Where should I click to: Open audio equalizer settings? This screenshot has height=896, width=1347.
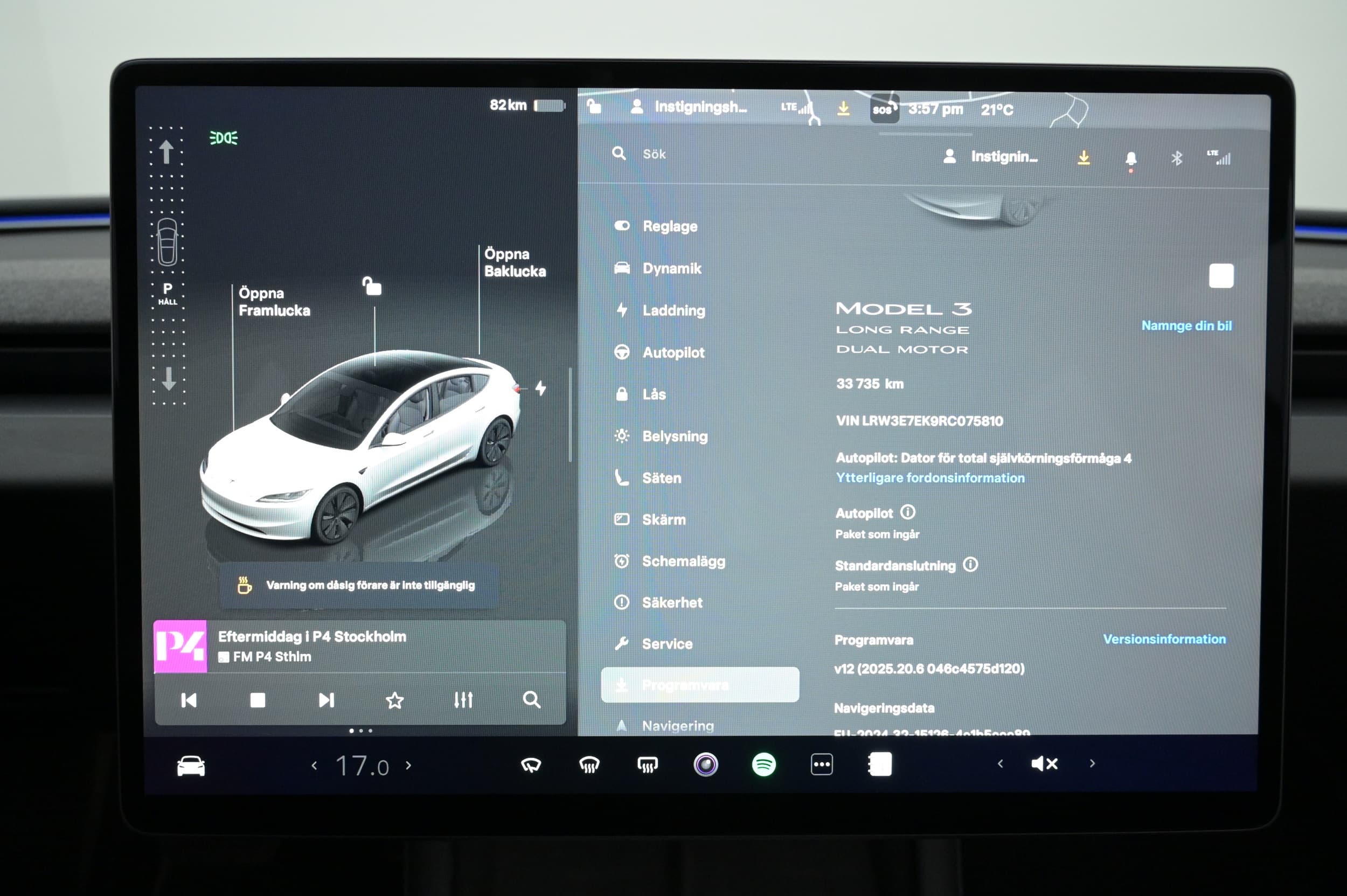pyautogui.click(x=463, y=700)
